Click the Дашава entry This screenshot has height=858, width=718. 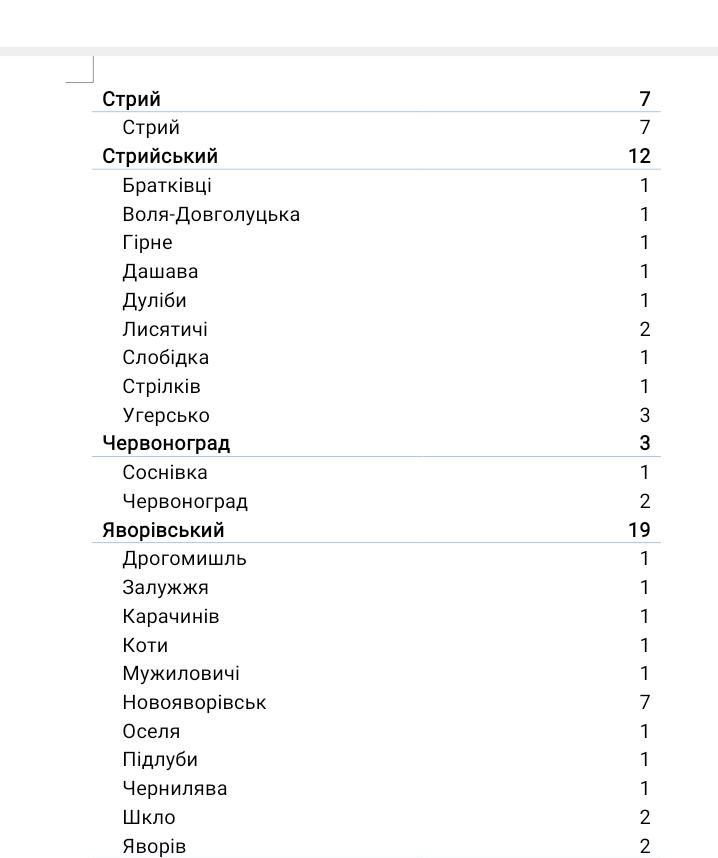(160, 272)
